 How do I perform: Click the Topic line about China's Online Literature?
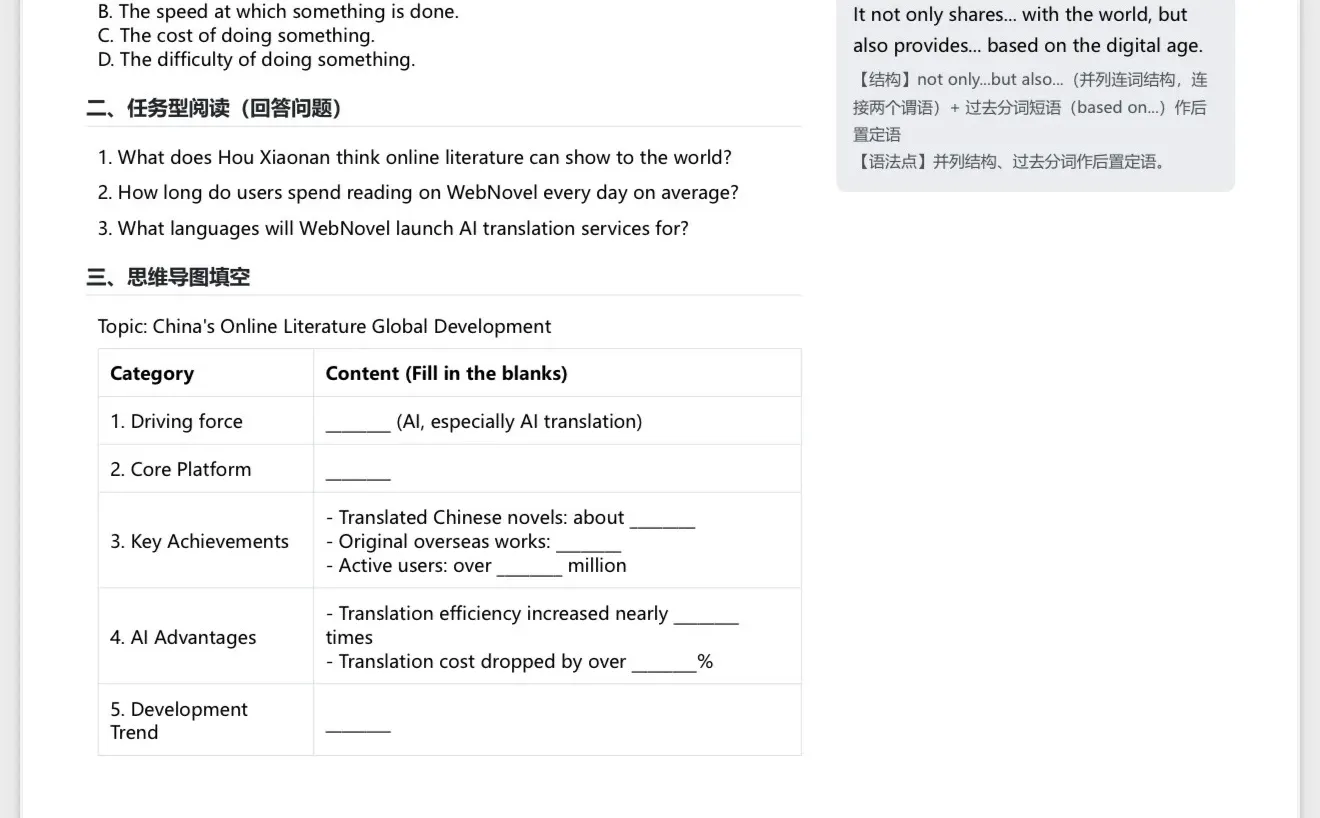[324, 327]
